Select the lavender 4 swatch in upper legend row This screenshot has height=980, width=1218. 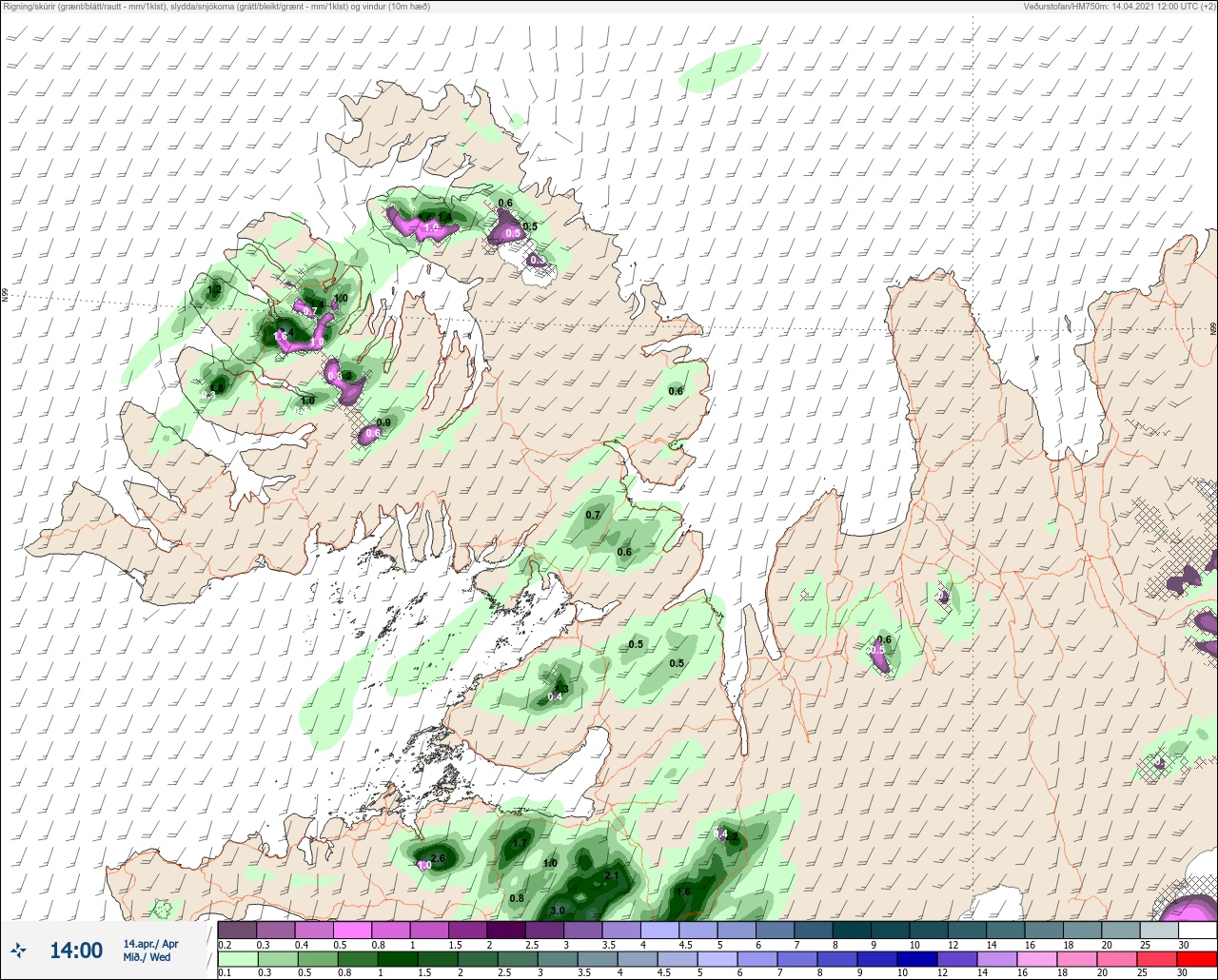tap(659, 930)
